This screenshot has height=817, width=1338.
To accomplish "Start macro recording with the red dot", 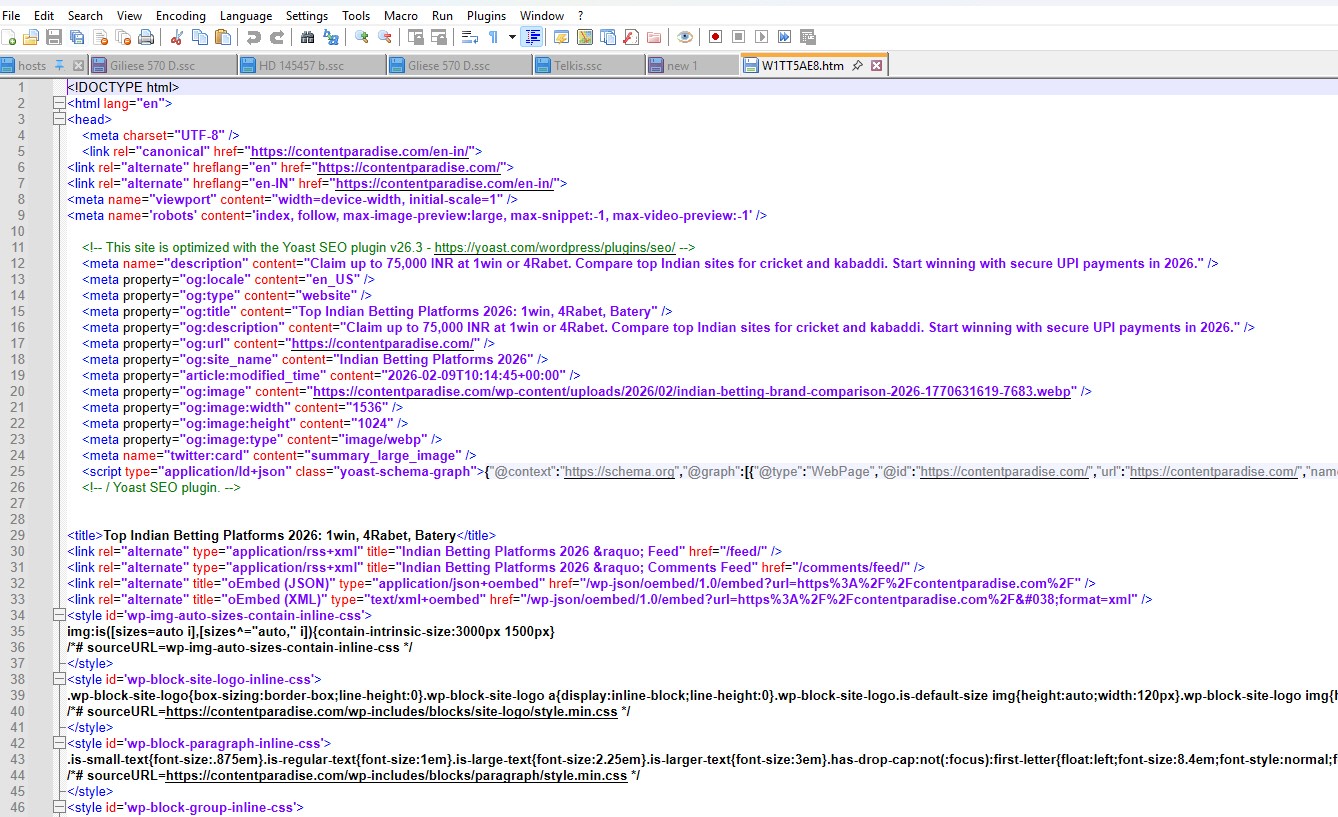I will tap(715, 37).
